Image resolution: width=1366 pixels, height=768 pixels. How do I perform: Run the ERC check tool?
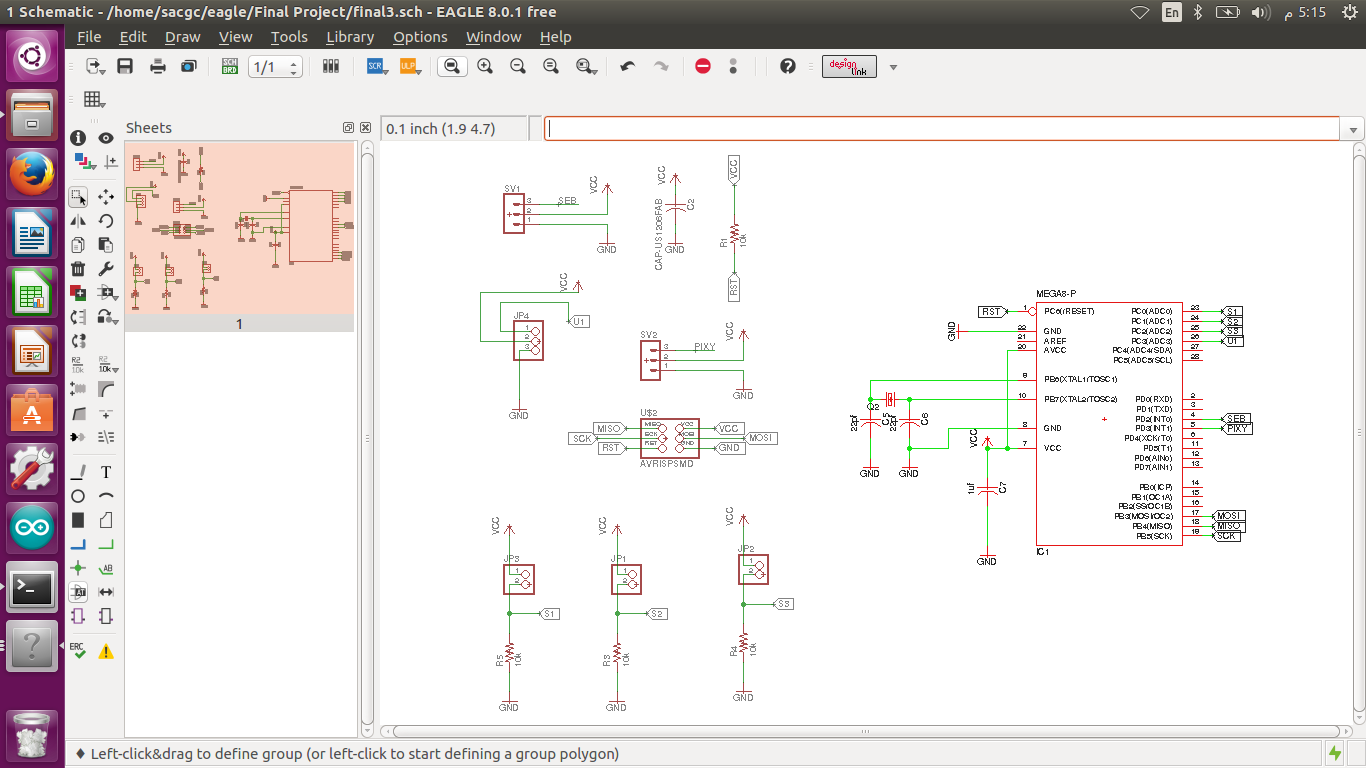[78, 650]
